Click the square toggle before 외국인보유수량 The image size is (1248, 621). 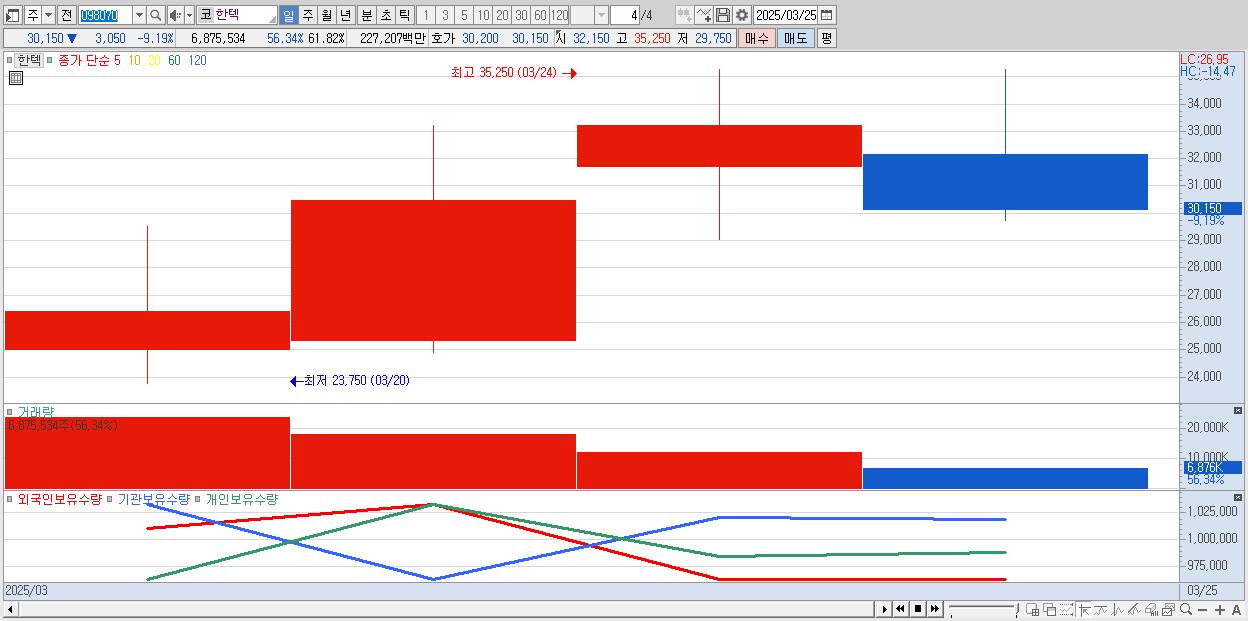tap(10, 499)
